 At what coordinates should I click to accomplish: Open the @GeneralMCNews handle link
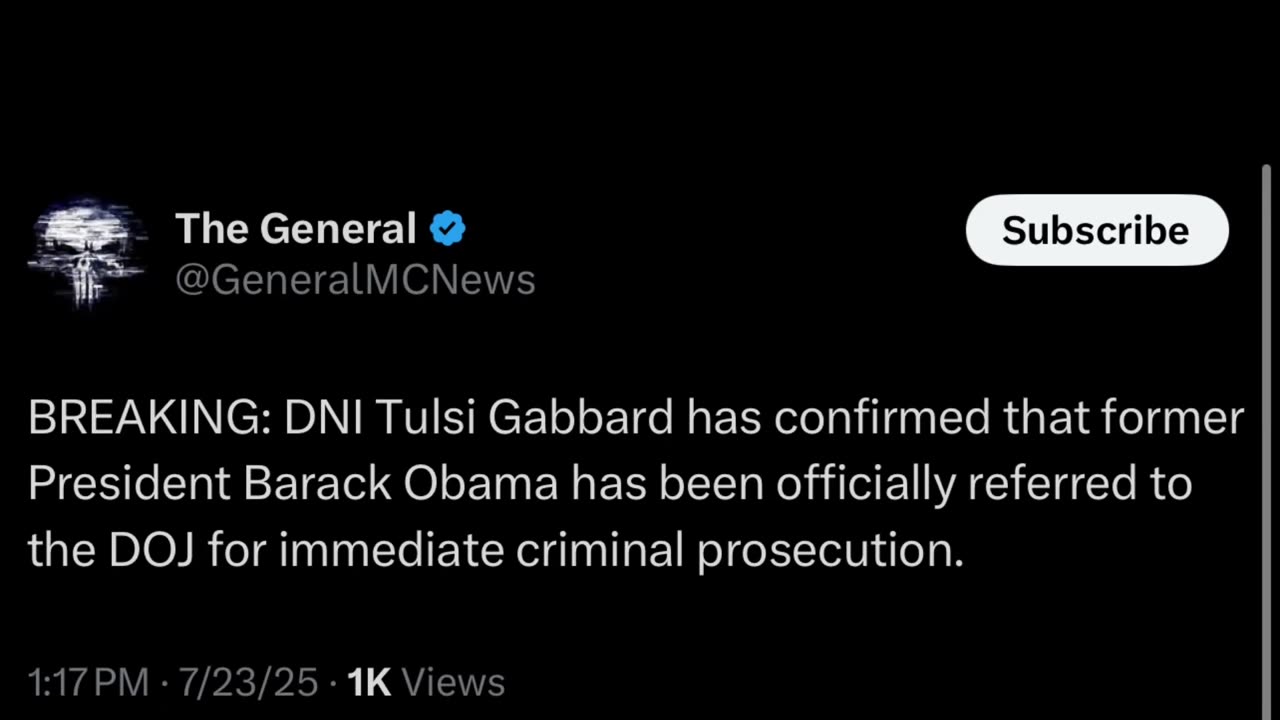355,280
